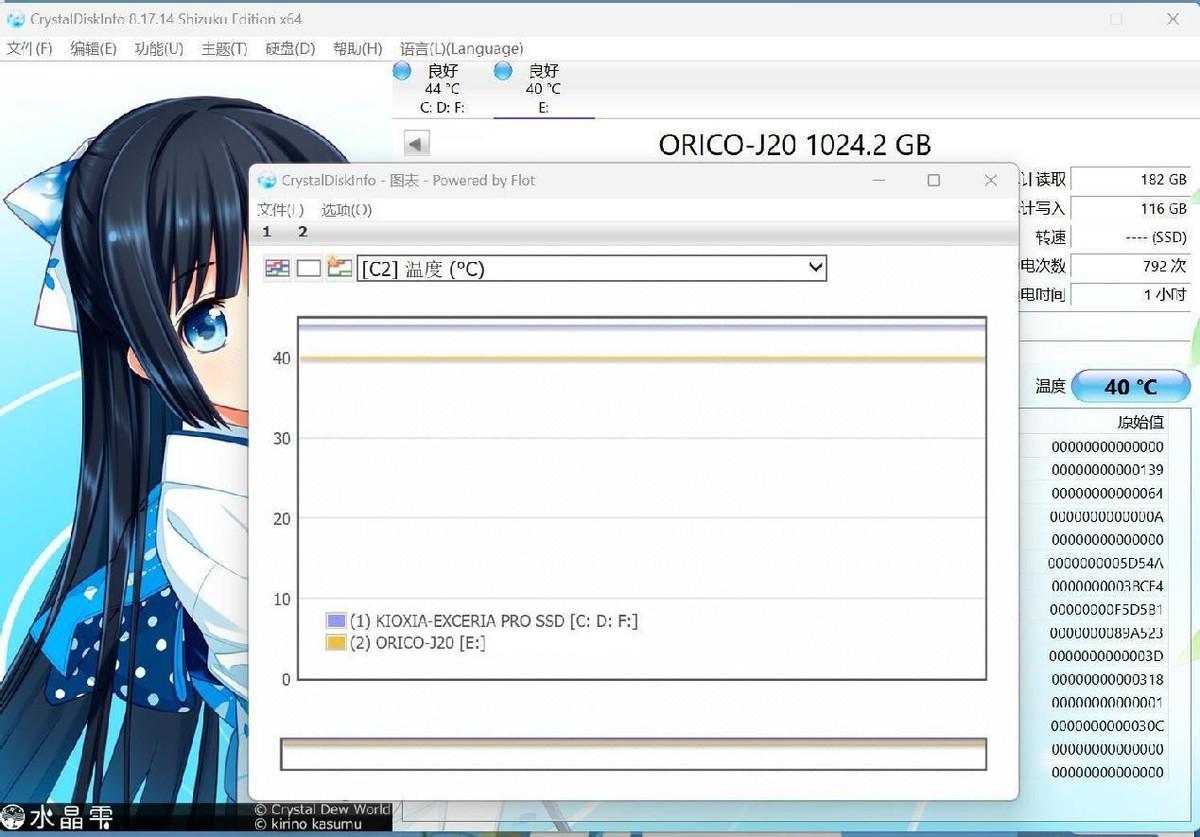This screenshot has width=1200, height=837.
Task: Click legend text (1) KIOXIA-EXCERIA PRO SSD
Action: 494,621
